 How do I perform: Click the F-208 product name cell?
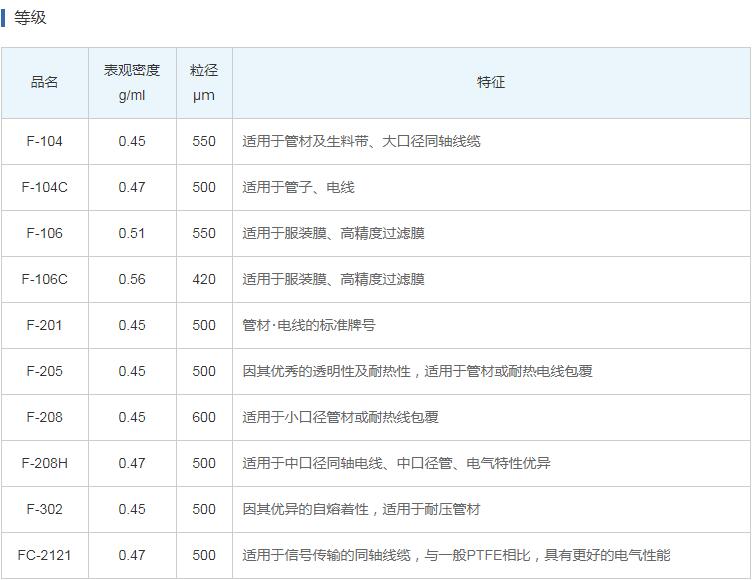(x=45, y=417)
